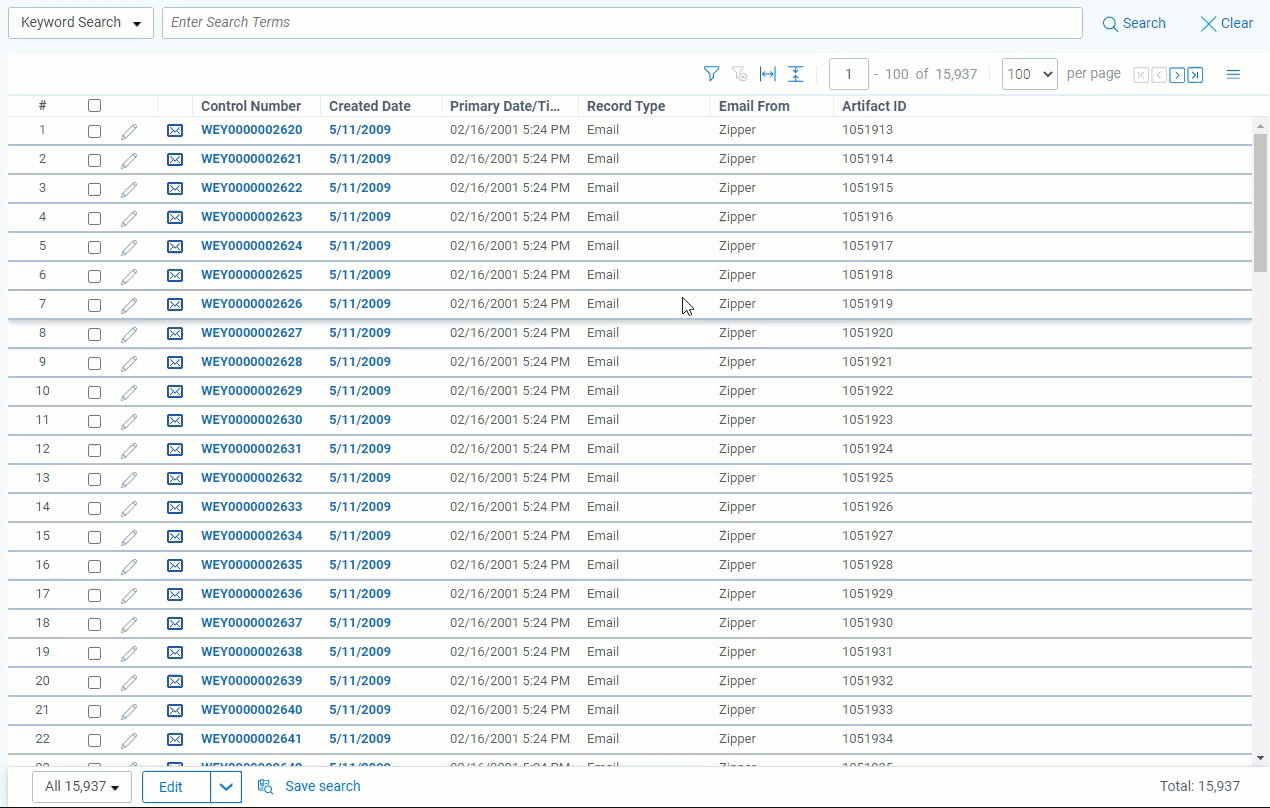Viewport: 1270px width, 808px height.
Task: Click the email envelope icon for WEY0000002625
Action: pyautogui.click(x=175, y=276)
